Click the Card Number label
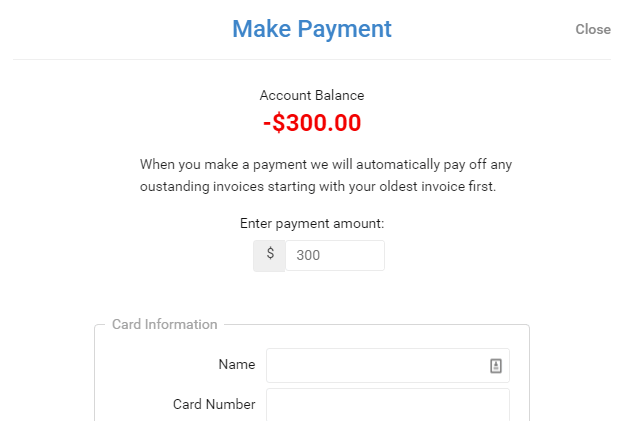Screen dimensions: 633x421 pos(214,404)
